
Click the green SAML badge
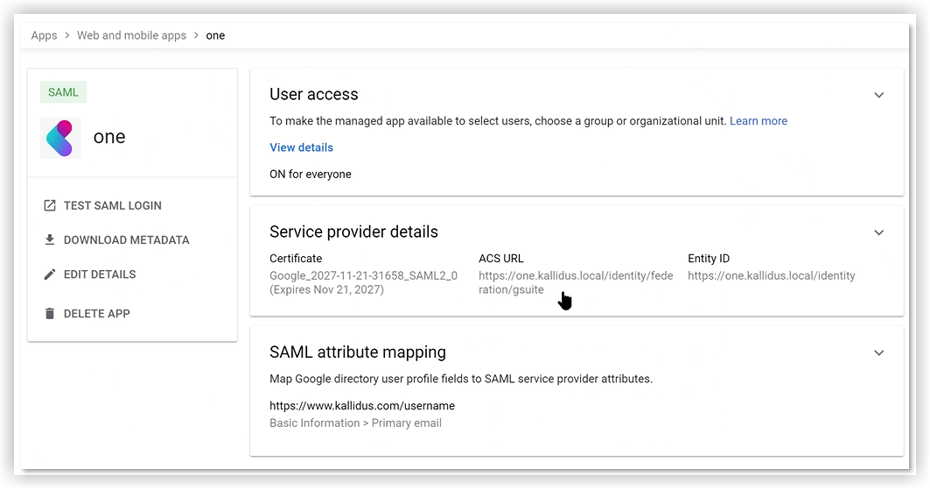point(63,92)
